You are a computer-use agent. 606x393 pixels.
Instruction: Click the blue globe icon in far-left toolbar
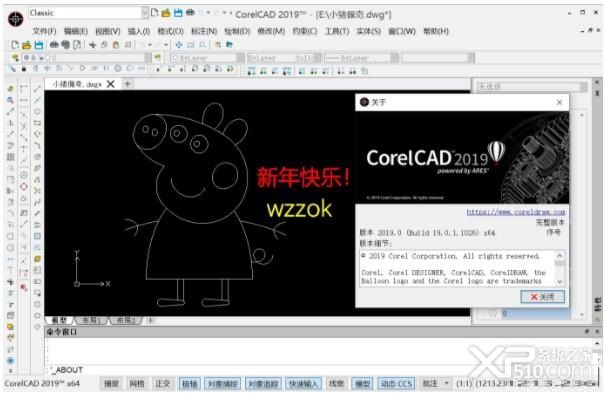pos(10,361)
